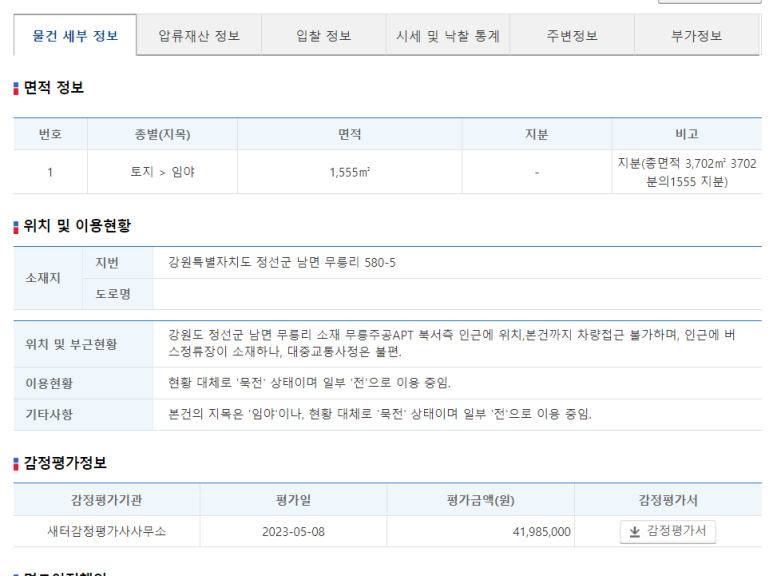This screenshot has width=773, height=576.
Task: Click the 감정평가서 column header
Action: [668, 500]
